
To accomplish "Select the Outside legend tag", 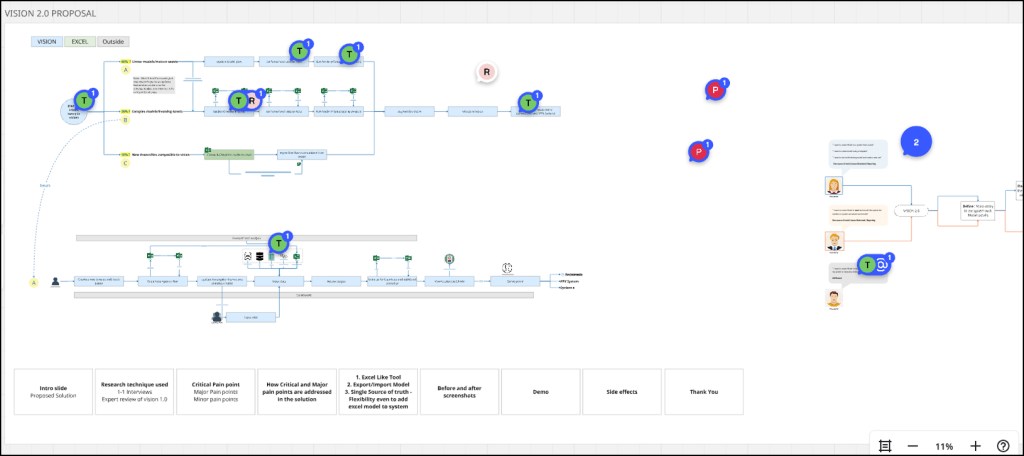I will point(113,42).
